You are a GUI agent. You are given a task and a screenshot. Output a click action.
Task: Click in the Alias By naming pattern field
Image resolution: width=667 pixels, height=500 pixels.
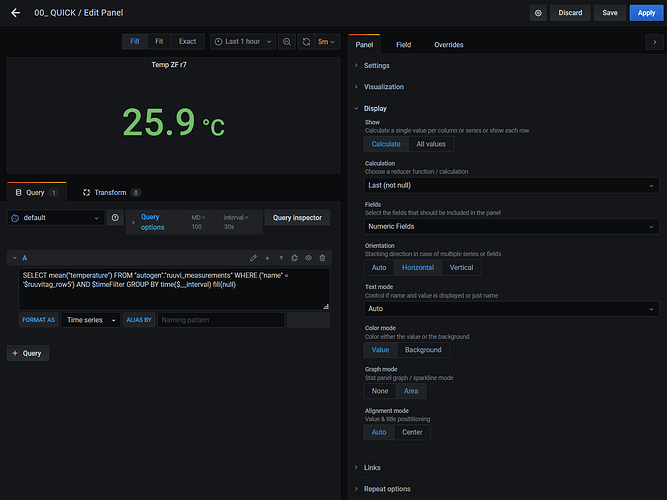tap(220, 320)
